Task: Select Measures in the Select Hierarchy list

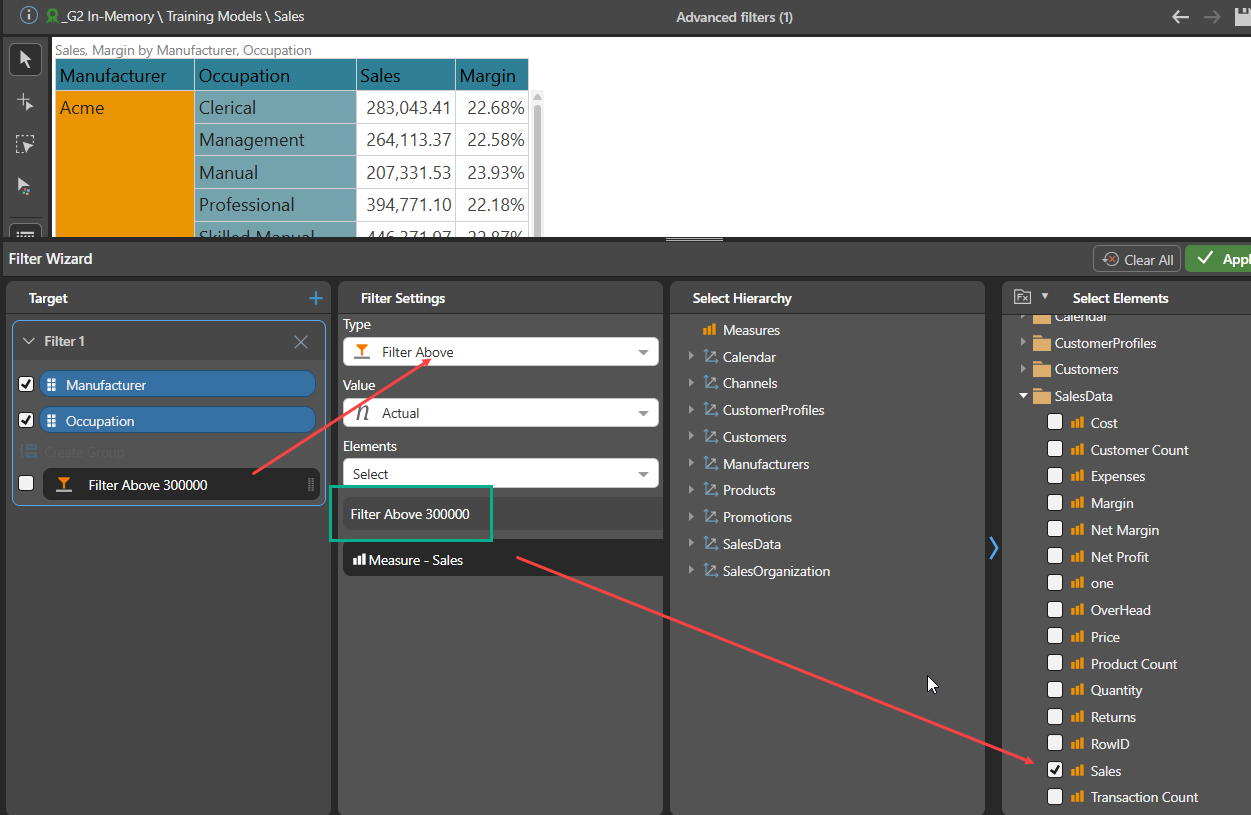Action: (x=750, y=330)
